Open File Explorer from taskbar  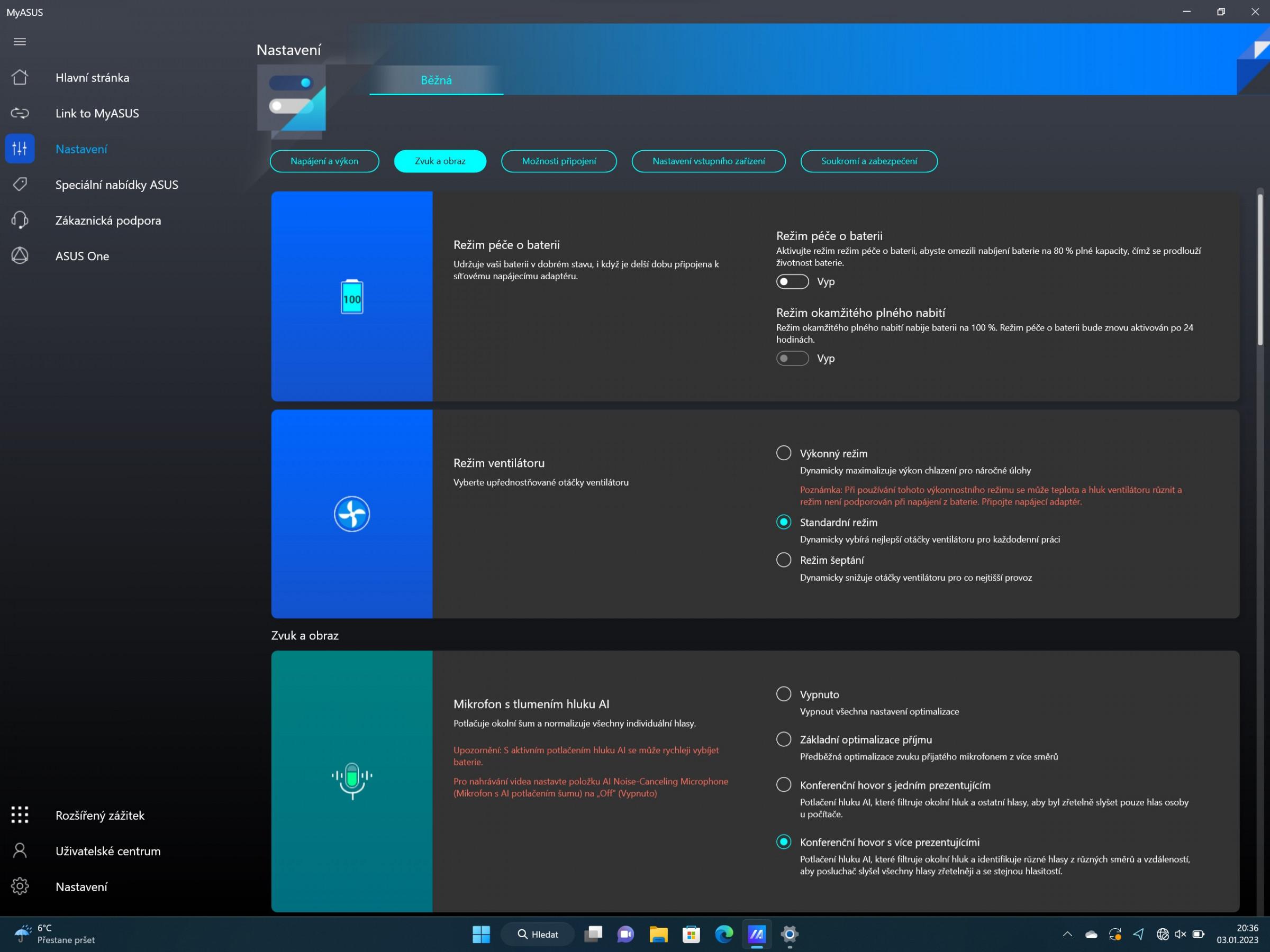click(x=658, y=934)
